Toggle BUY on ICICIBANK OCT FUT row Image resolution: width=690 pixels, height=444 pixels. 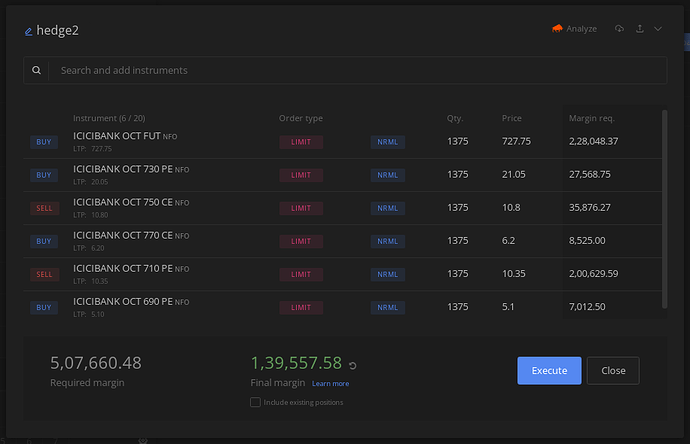click(44, 142)
